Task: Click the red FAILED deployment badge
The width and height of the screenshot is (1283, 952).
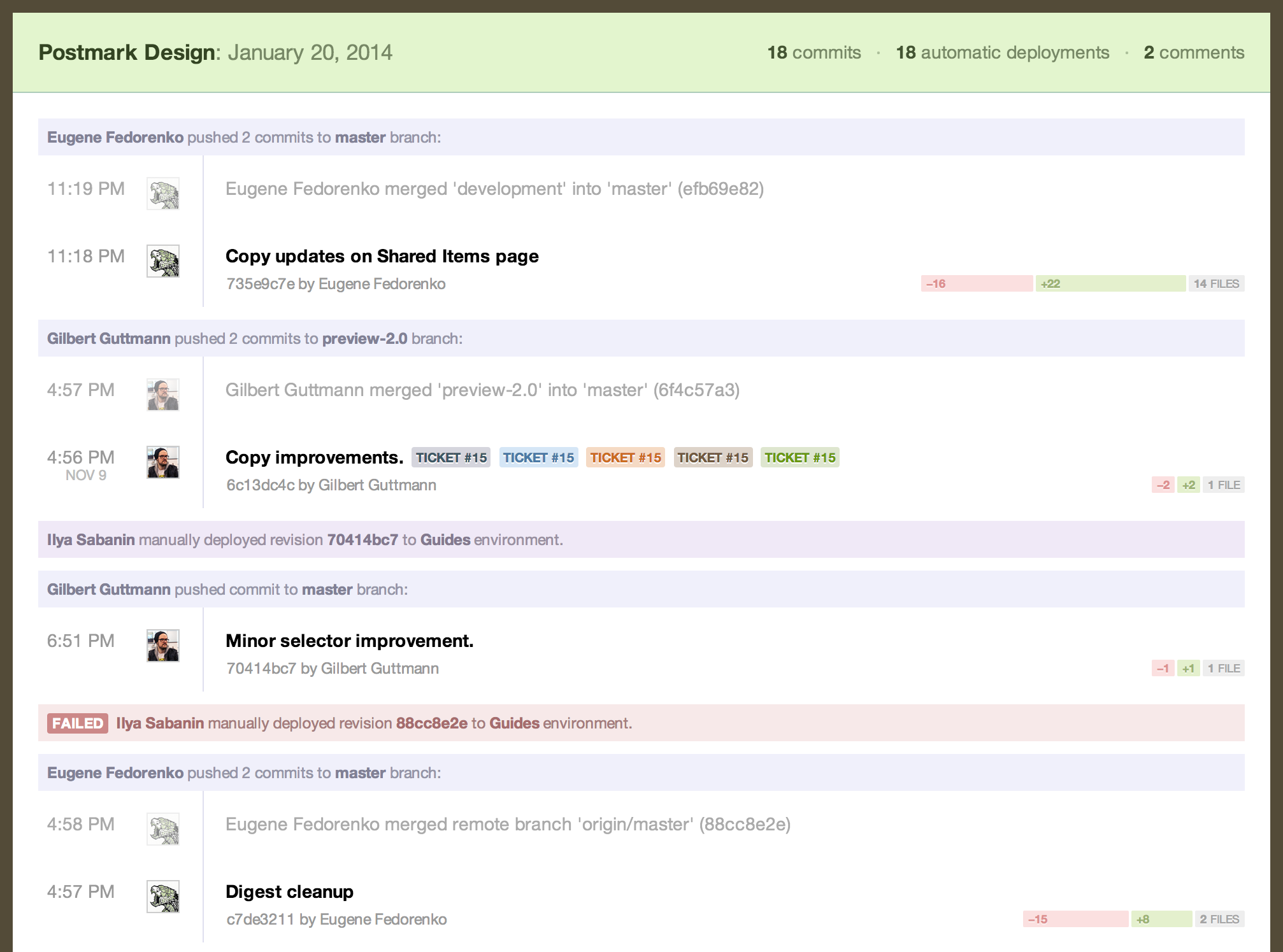Action: click(x=78, y=723)
